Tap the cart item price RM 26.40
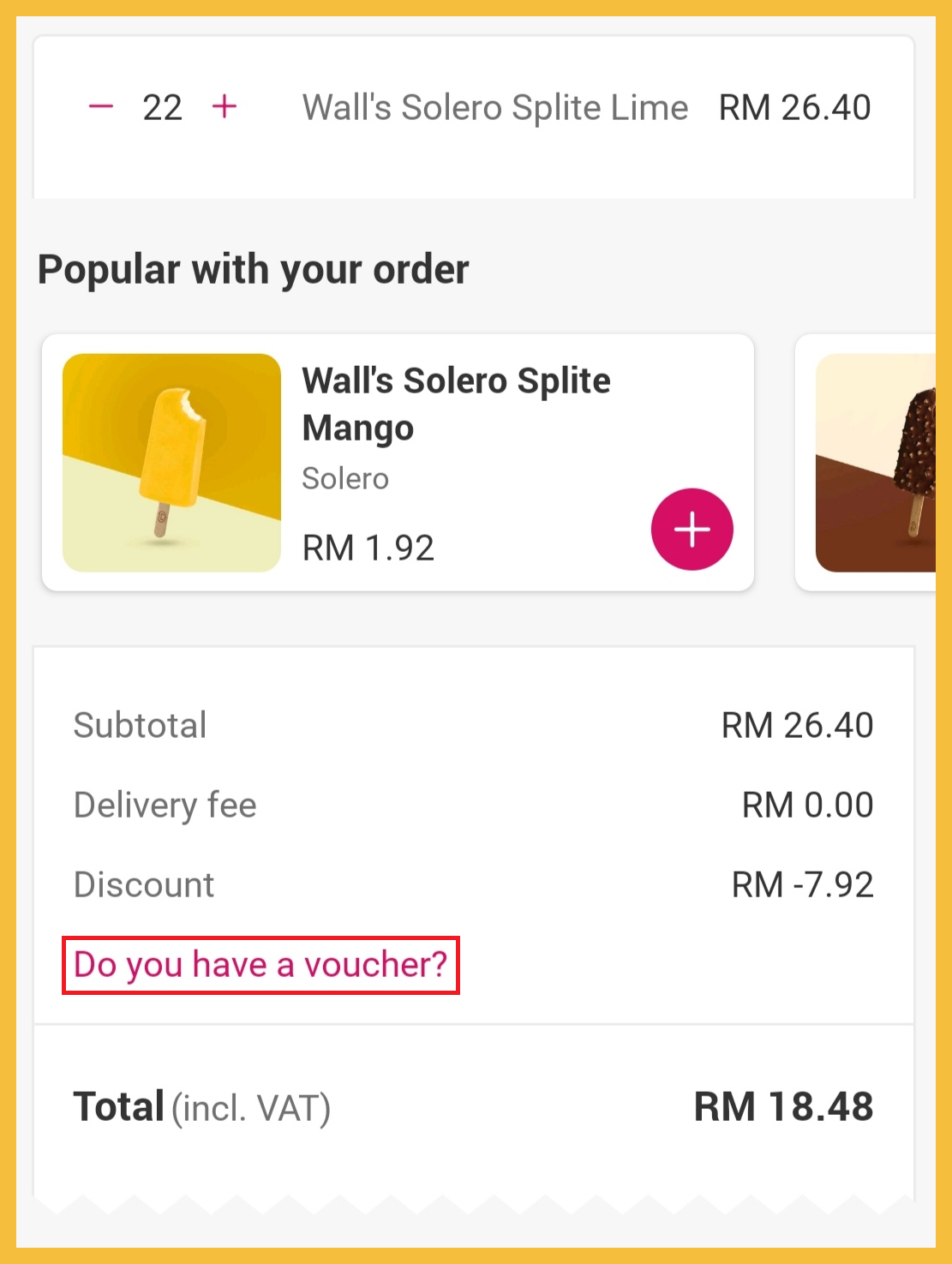 click(x=794, y=108)
